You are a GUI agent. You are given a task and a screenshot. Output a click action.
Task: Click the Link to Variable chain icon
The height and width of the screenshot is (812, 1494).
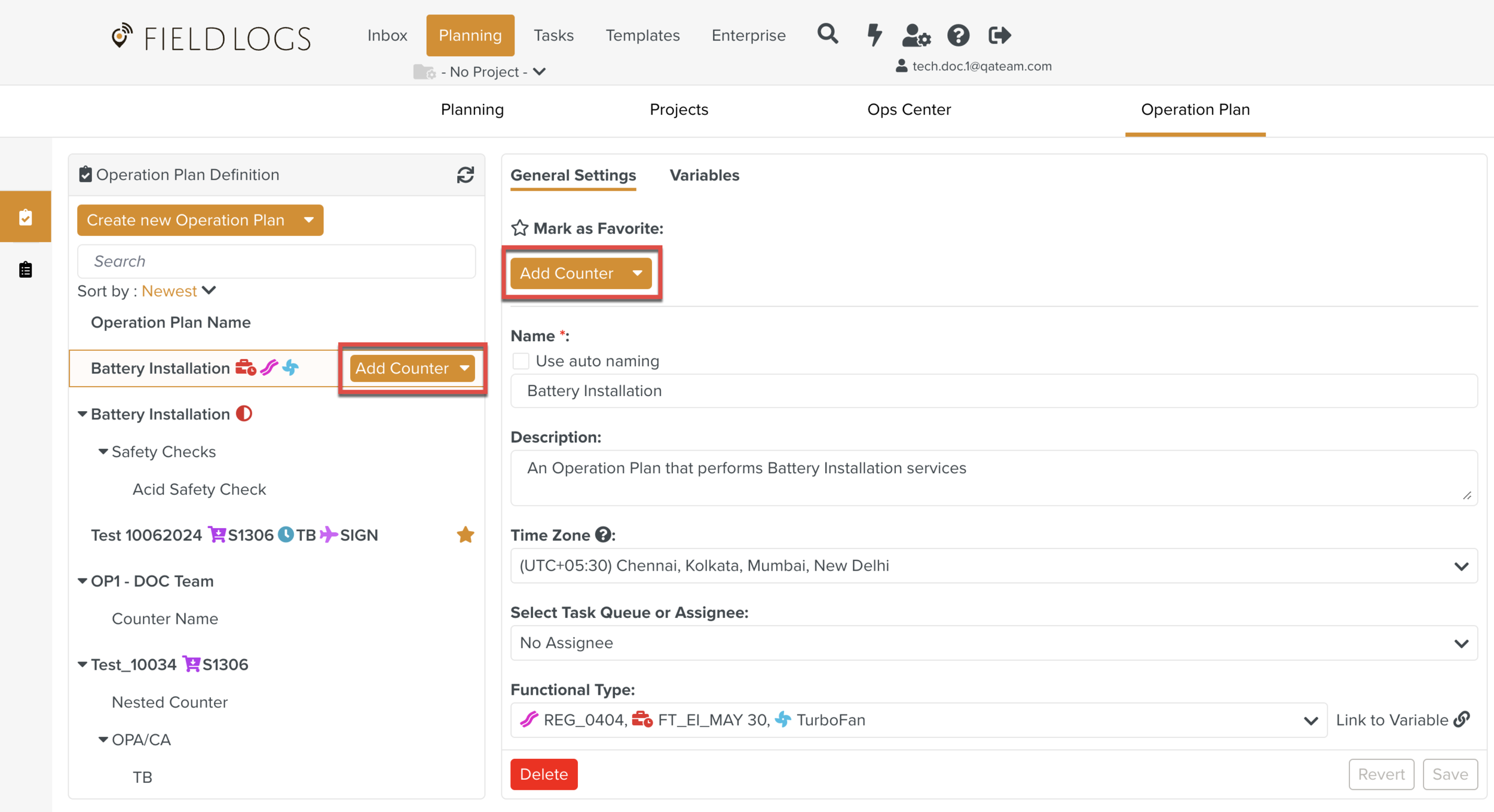[1462, 719]
